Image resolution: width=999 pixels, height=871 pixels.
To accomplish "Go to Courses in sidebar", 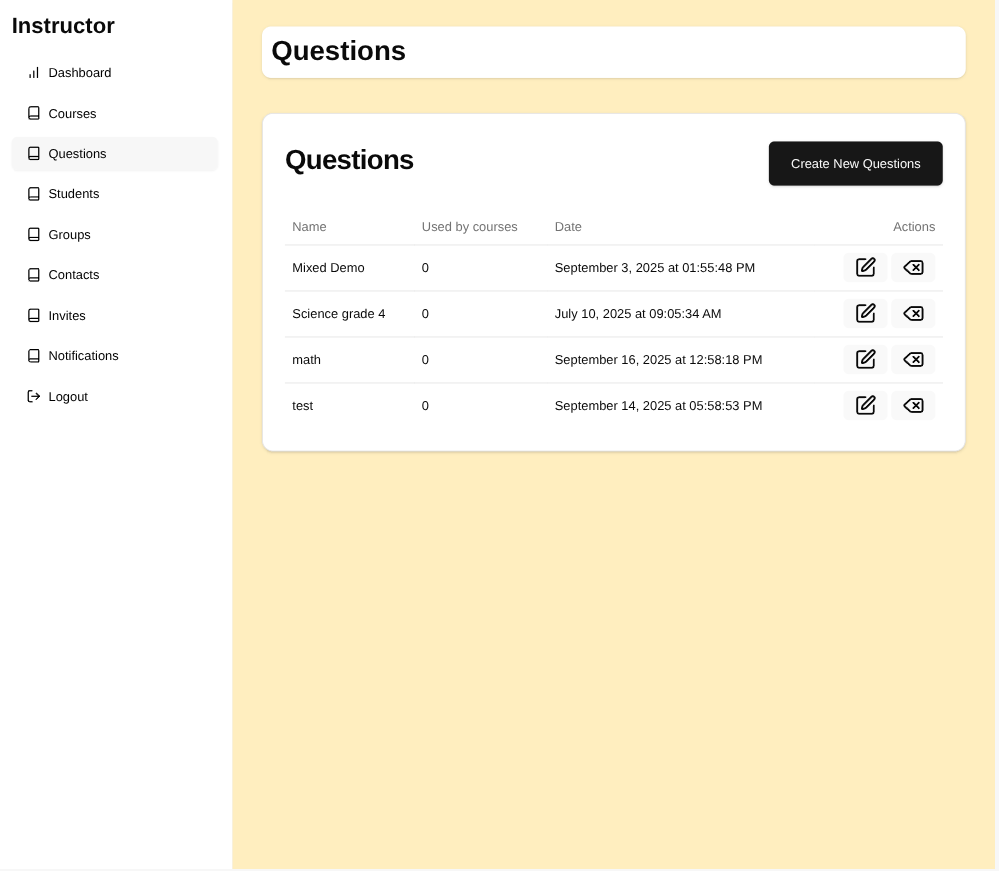I will pyautogui.click(x=115, y=114).
